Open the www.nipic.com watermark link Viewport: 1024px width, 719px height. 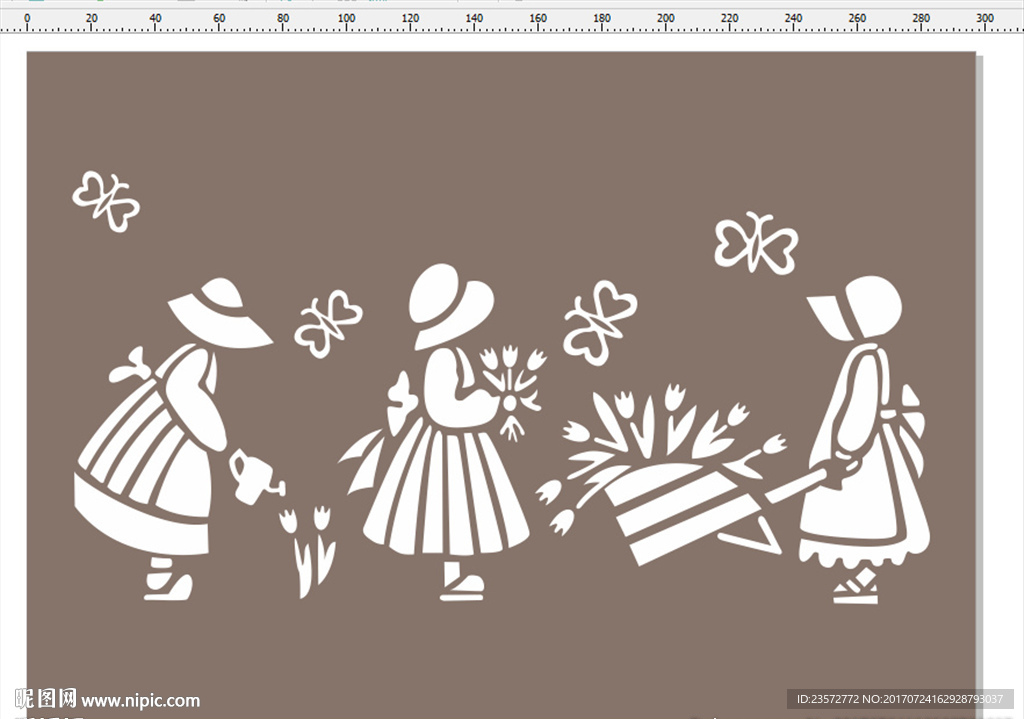pos(140,700)
